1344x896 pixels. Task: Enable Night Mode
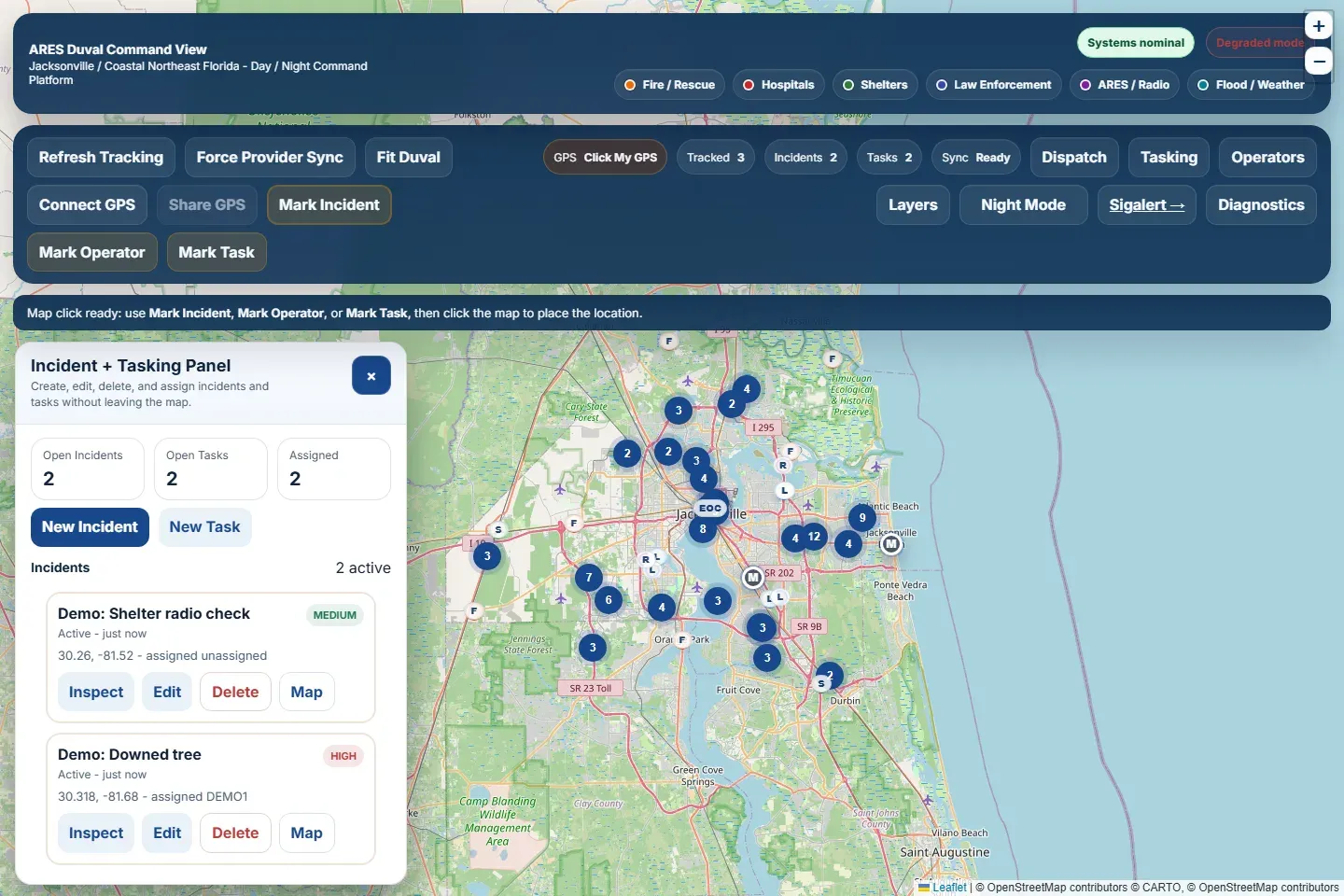click(1023, 205)
